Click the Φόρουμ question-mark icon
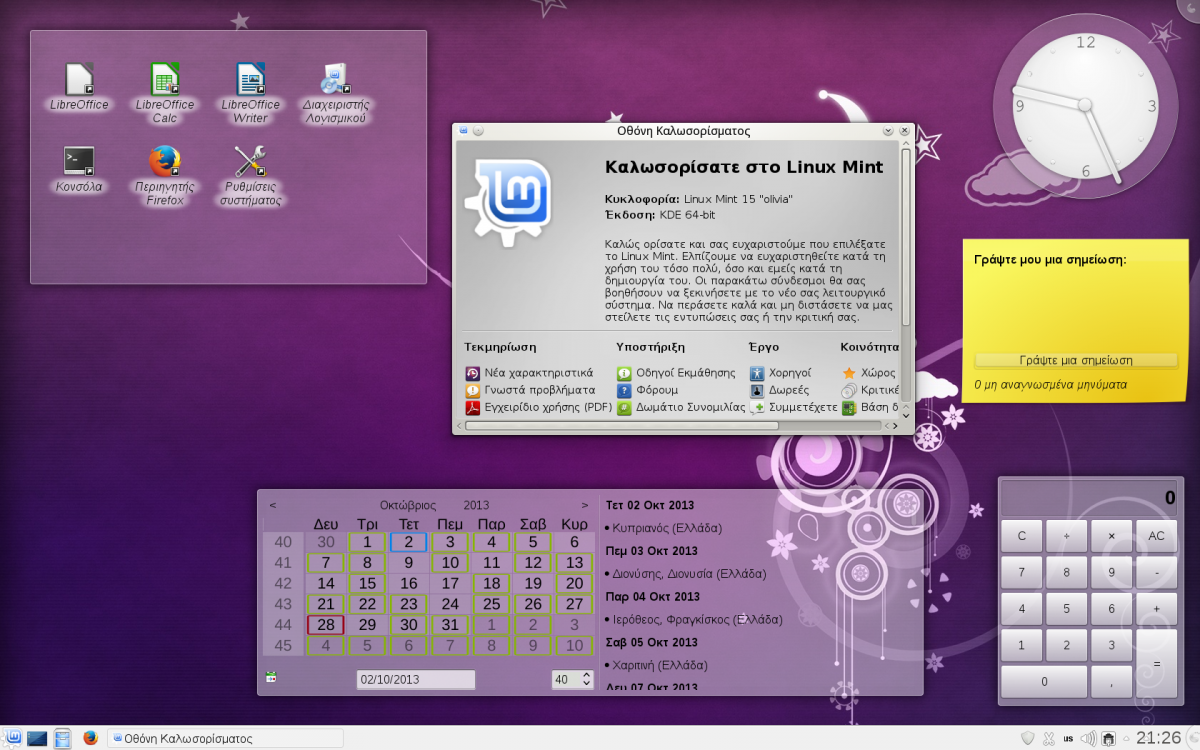The image size is (1200, 750). tap(624, 390)
